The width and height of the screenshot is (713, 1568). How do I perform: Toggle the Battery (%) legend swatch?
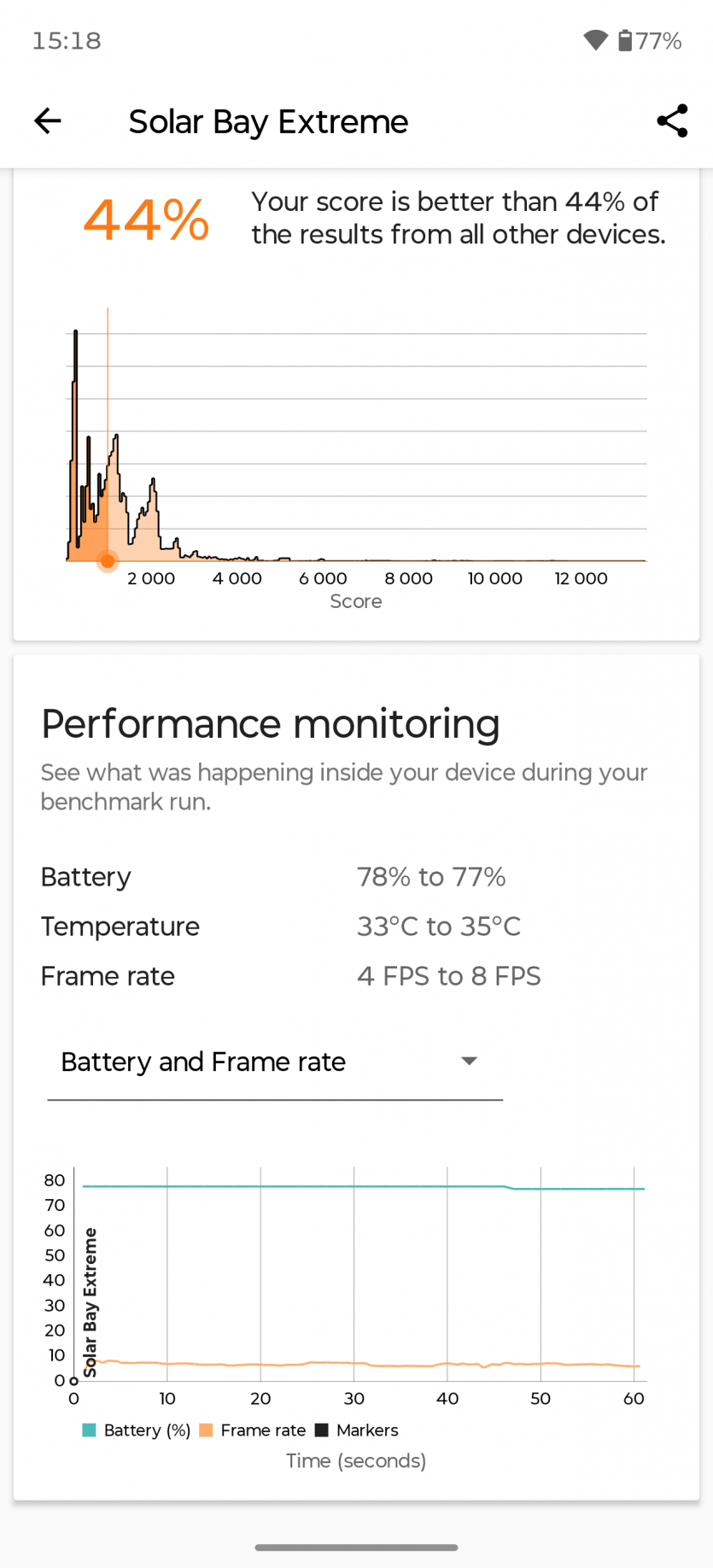(89, 1431)
